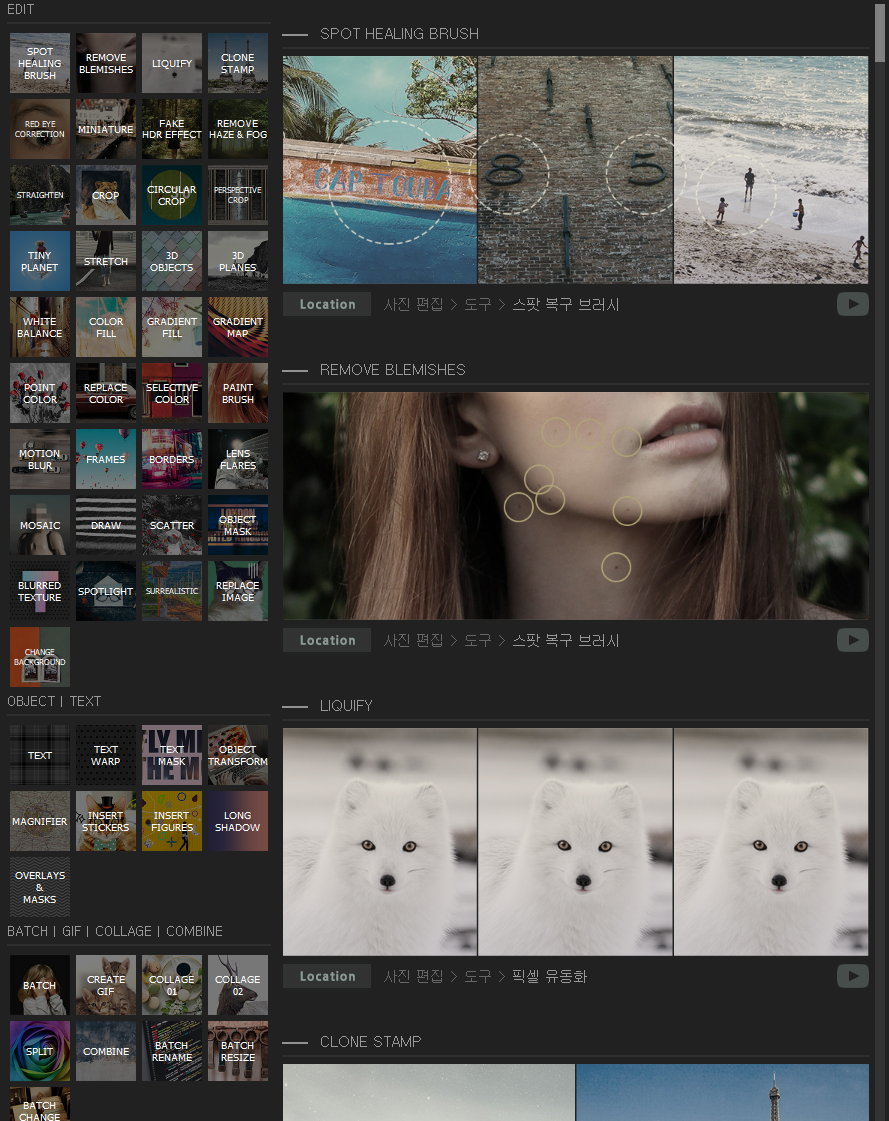Image resolution: width=889 pixels, height=1121 pixels.
Task: Select the Frames tile
Action: [x=106, y=459]
